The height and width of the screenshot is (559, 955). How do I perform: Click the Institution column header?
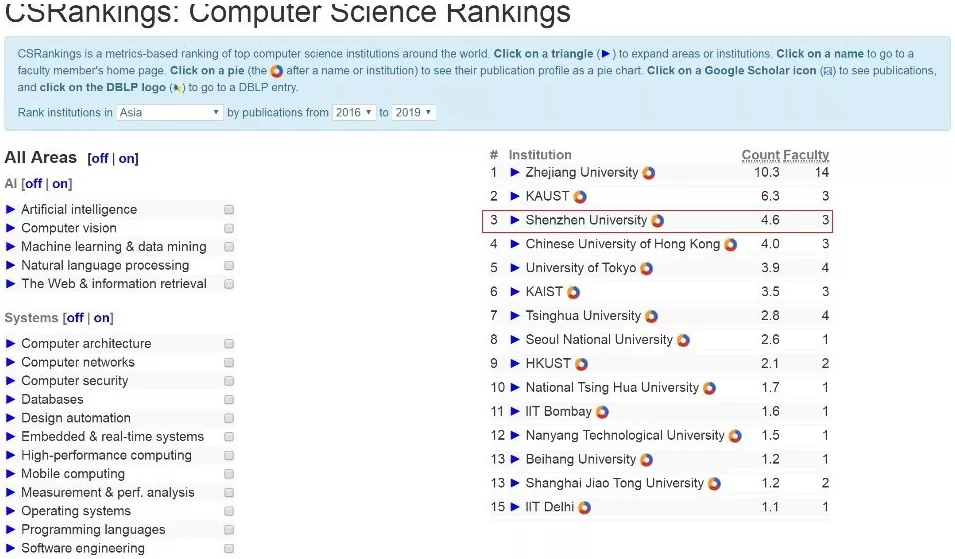pos(540,155)
